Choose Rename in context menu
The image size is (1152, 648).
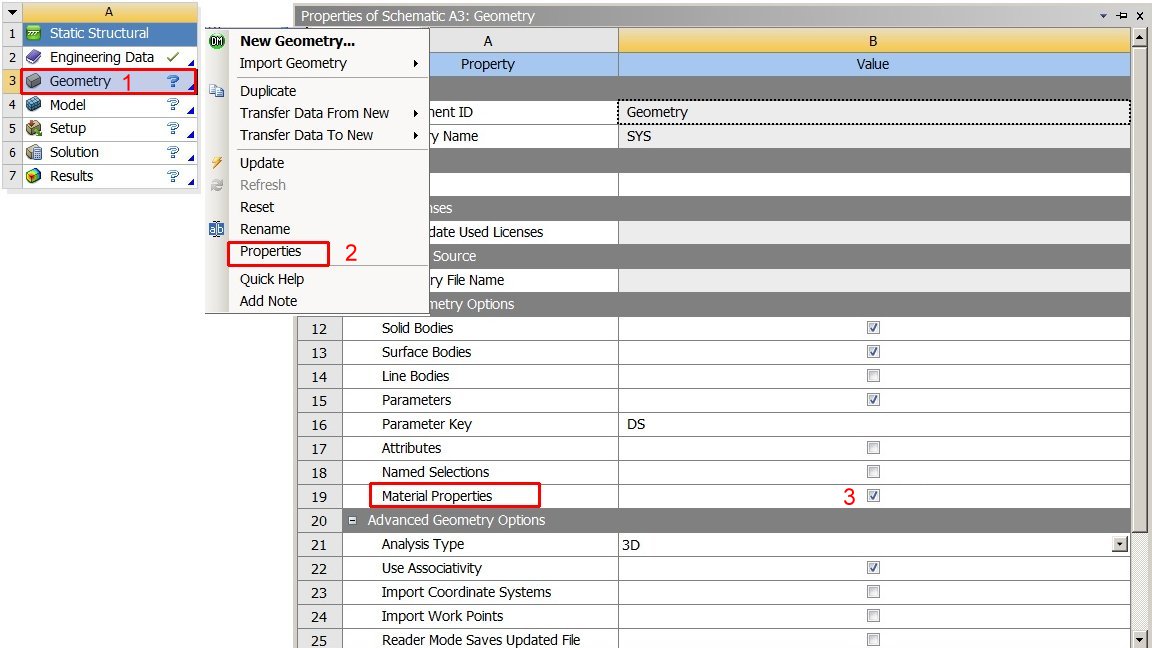pos(264,229)
